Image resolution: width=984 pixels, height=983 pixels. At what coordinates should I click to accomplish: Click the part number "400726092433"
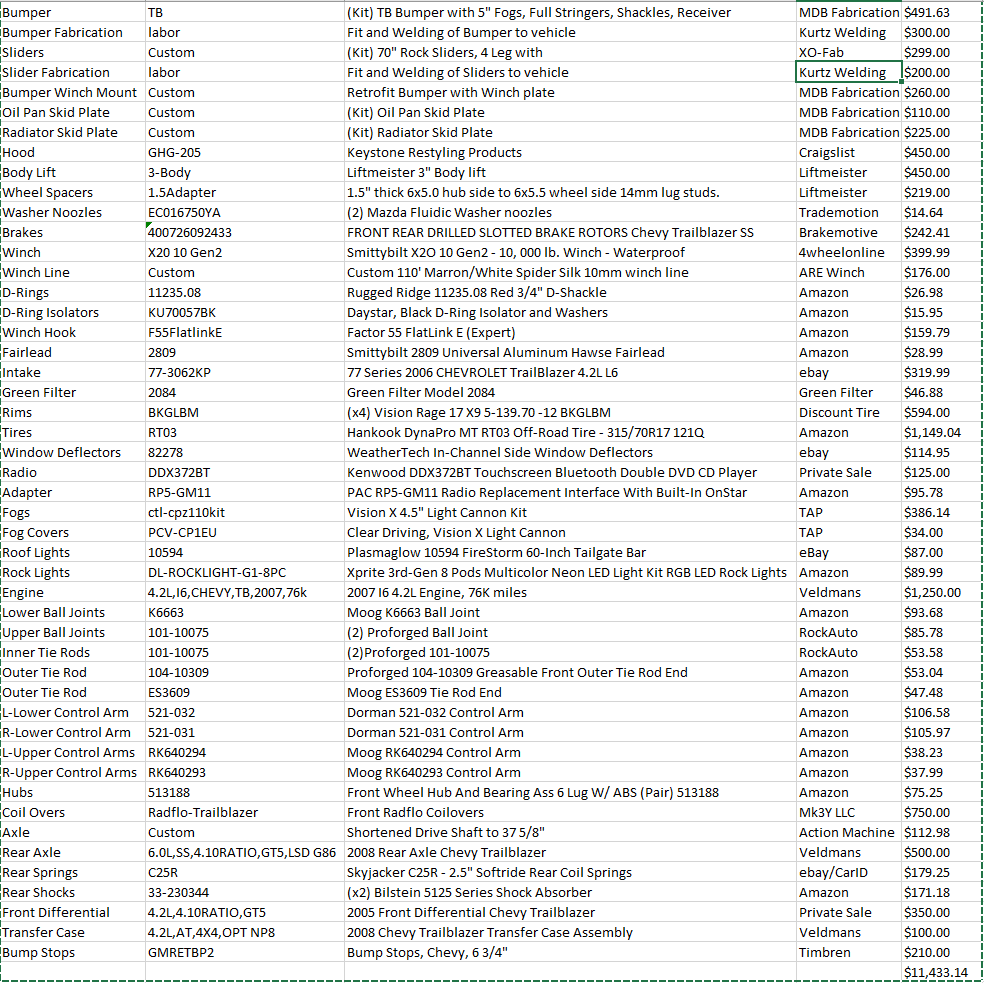pyautogui.click(x=245, y=232)
